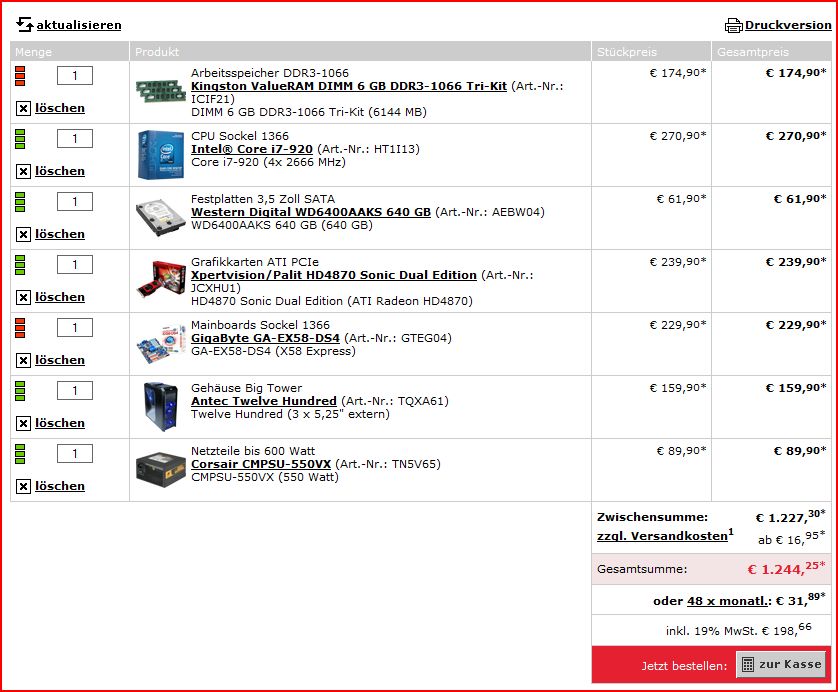Click löschen link for Antec Twelve Hundred
838x692 pixels.
point(60,424)
